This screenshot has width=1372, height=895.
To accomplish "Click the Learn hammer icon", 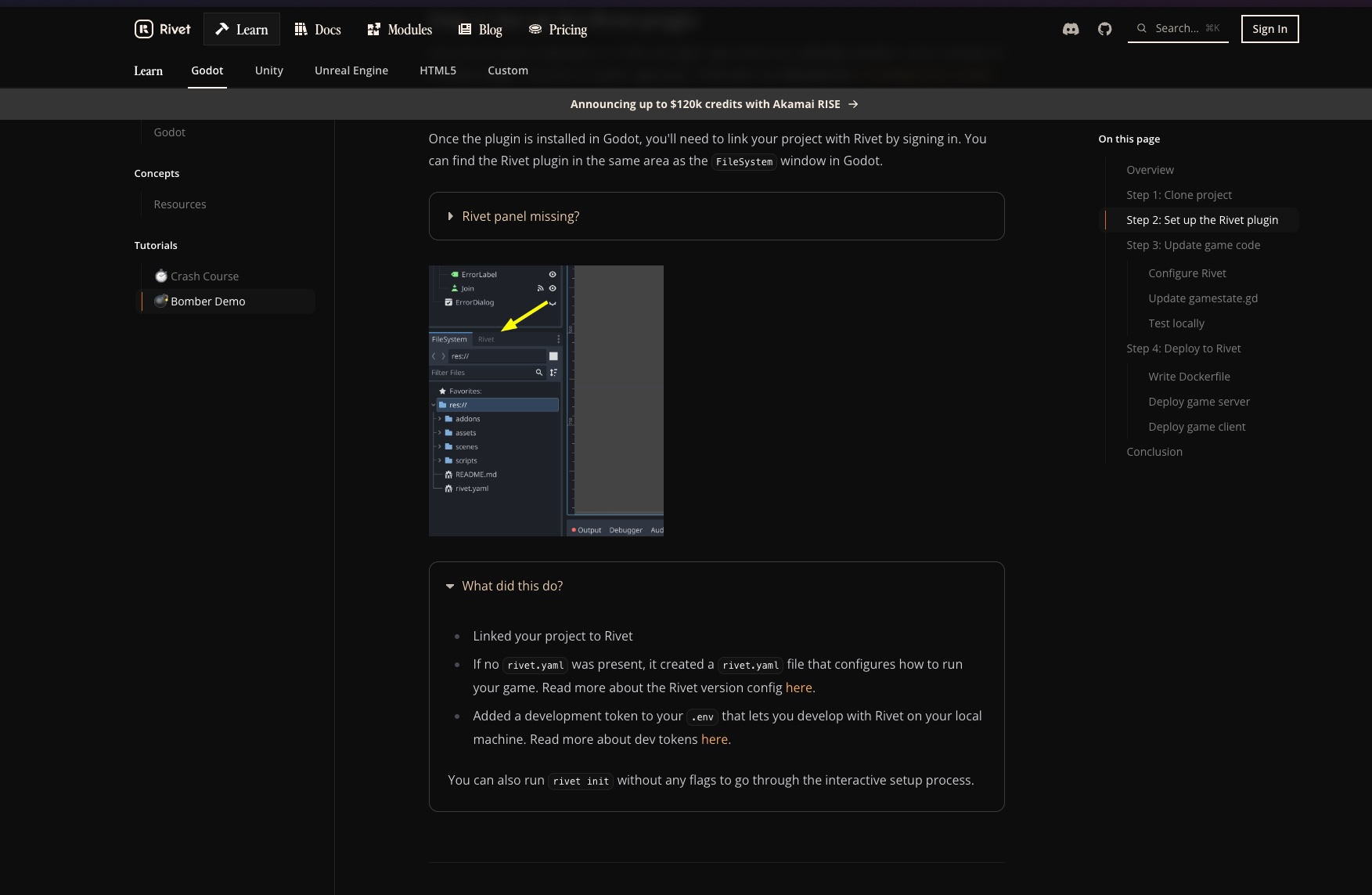I will [x=222, y=29].
